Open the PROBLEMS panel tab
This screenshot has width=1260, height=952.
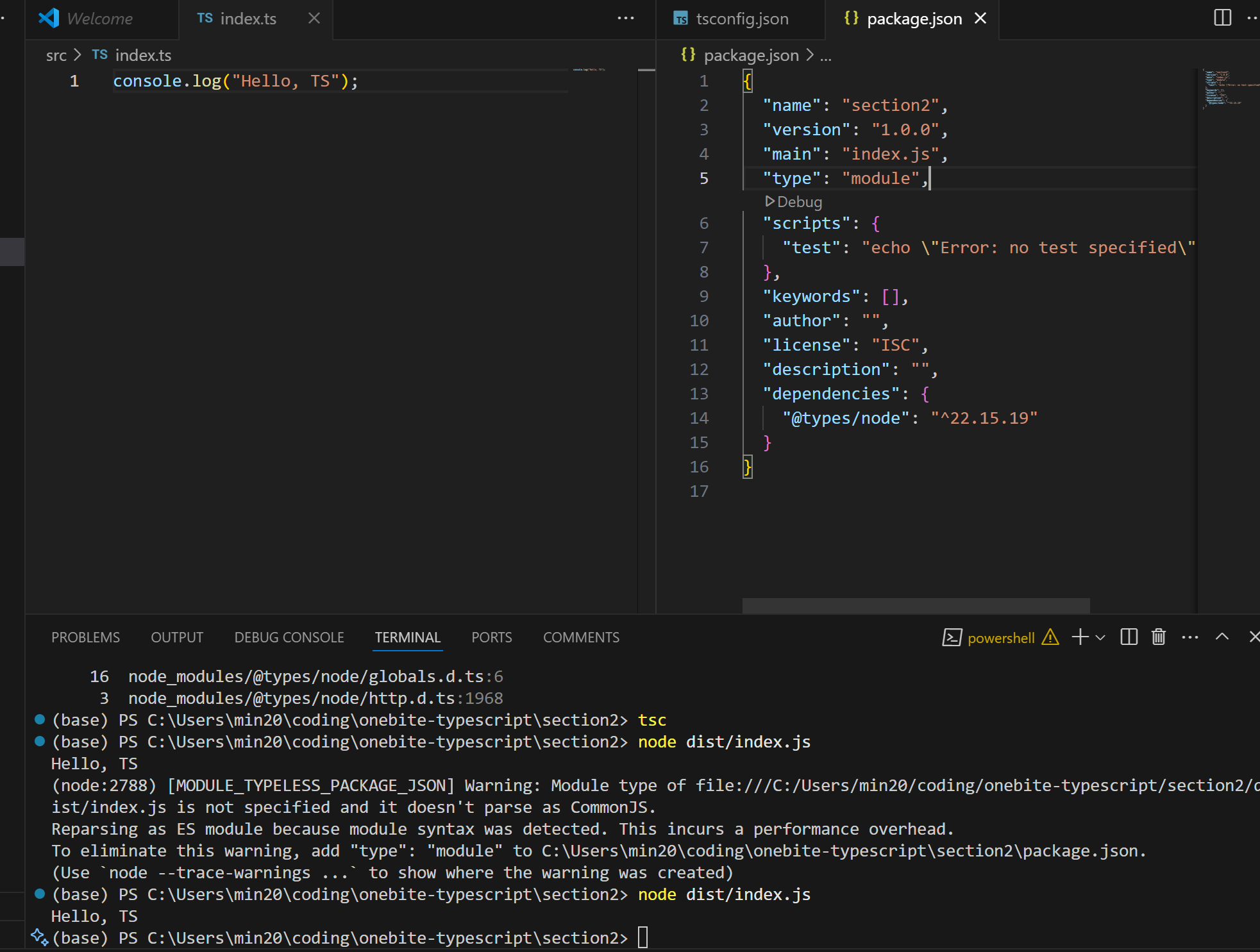[85, 637]
